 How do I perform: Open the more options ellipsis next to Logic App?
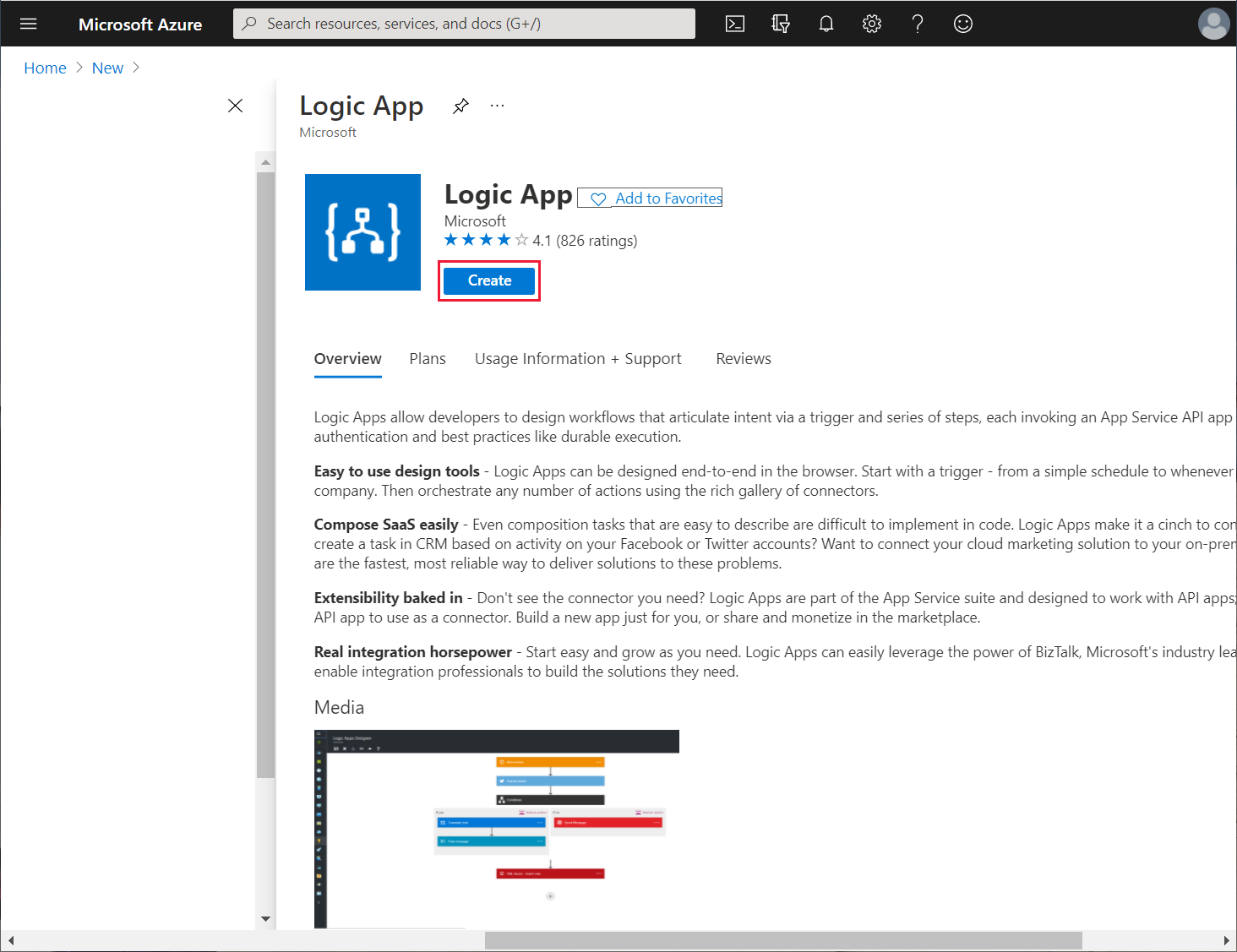pyautogui.click(x=497, y=106)
